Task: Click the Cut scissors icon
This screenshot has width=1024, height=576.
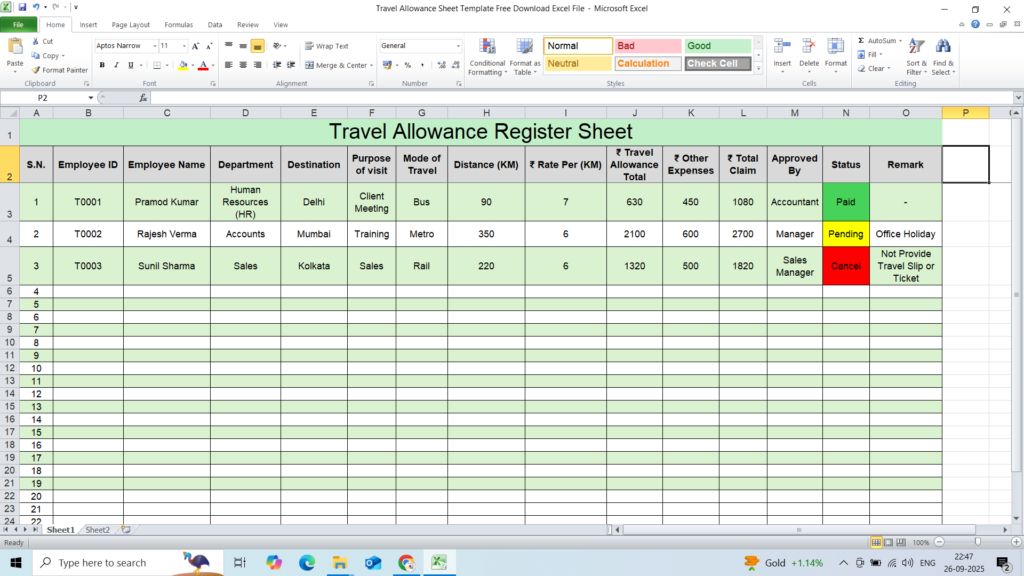Action: pyautogui.click(x=36, y=42)
